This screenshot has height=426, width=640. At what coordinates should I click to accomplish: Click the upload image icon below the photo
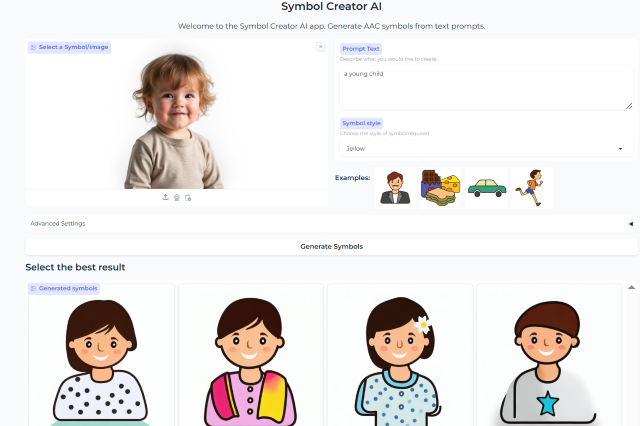(165, 197)
